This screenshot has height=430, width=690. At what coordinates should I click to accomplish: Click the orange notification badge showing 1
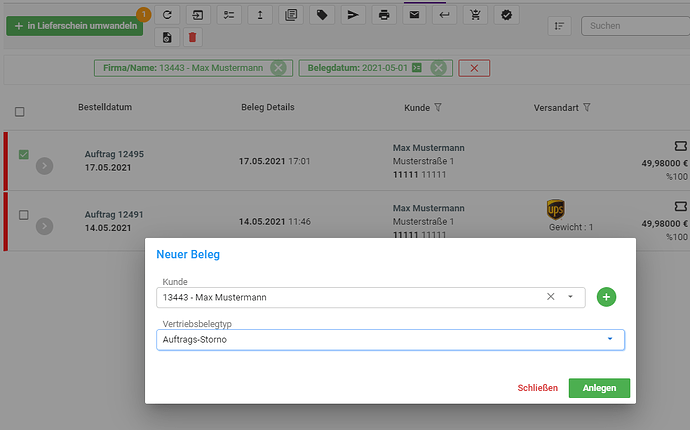[143, 15]
